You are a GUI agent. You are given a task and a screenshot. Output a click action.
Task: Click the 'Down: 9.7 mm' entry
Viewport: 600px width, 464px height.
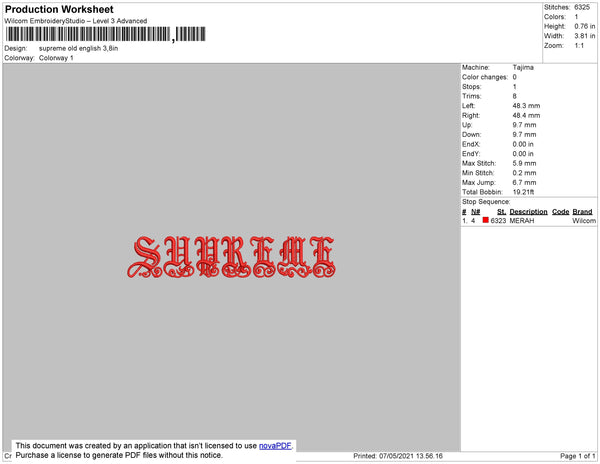(x=499, y=135)
